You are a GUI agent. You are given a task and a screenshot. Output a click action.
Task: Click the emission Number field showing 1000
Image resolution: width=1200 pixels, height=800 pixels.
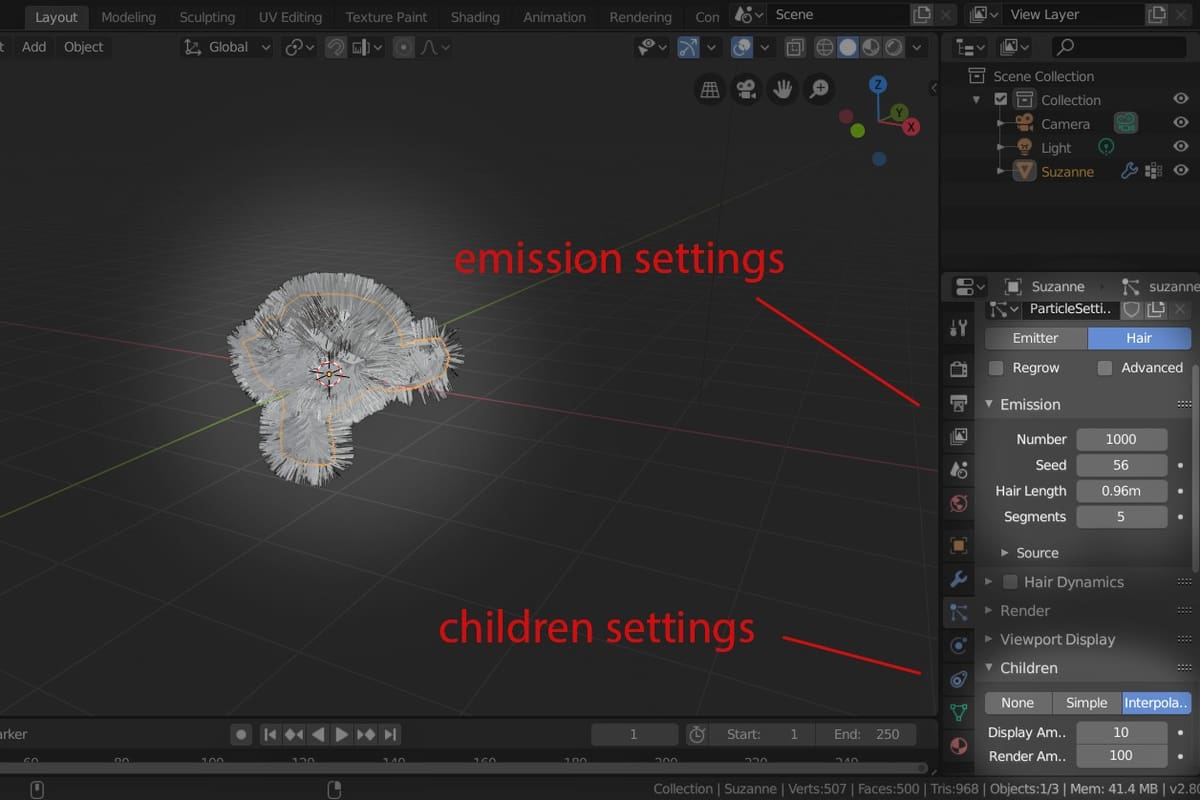(x=1121, y=439)
